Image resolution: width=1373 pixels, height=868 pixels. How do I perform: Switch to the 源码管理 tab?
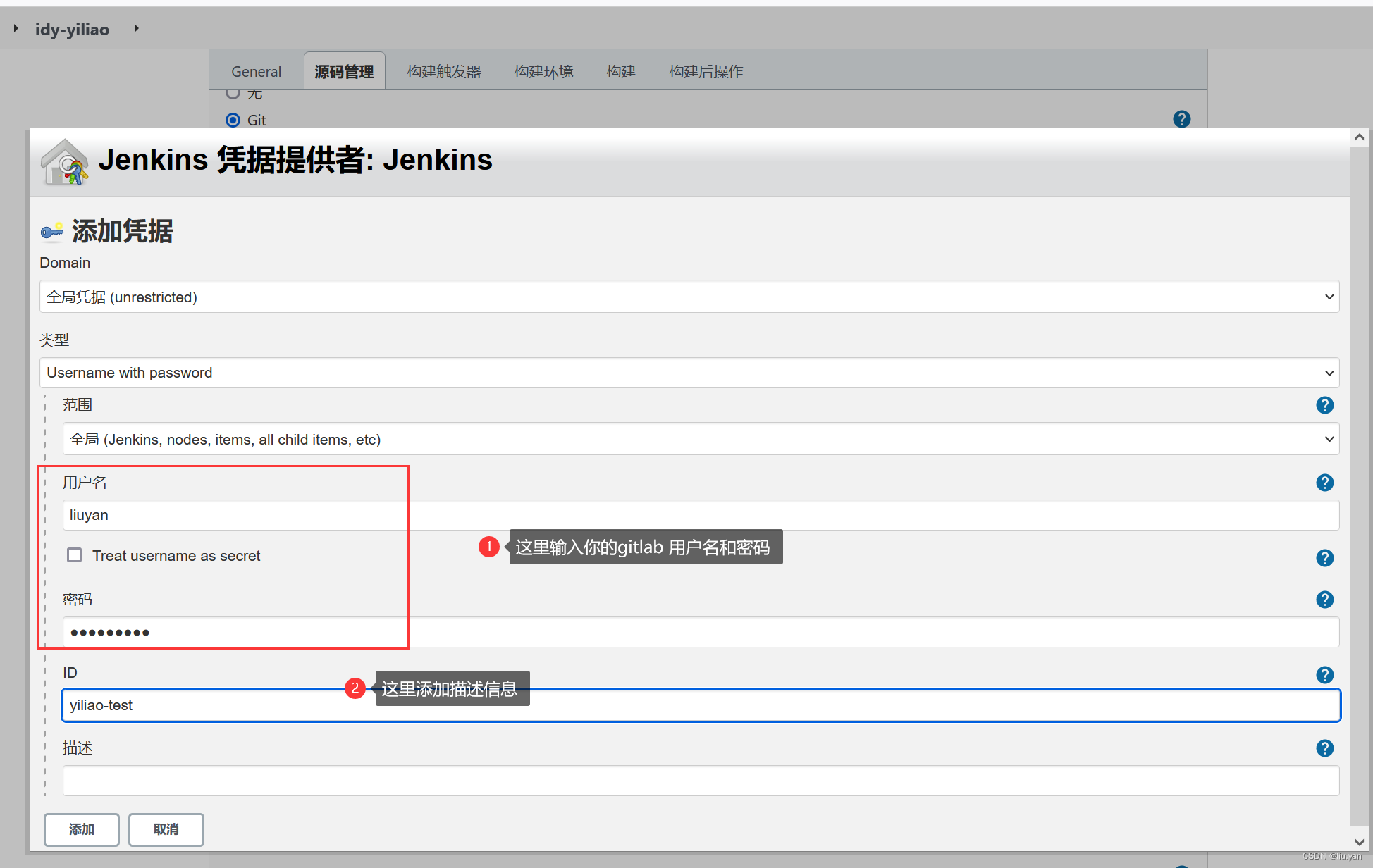(344, 71)
